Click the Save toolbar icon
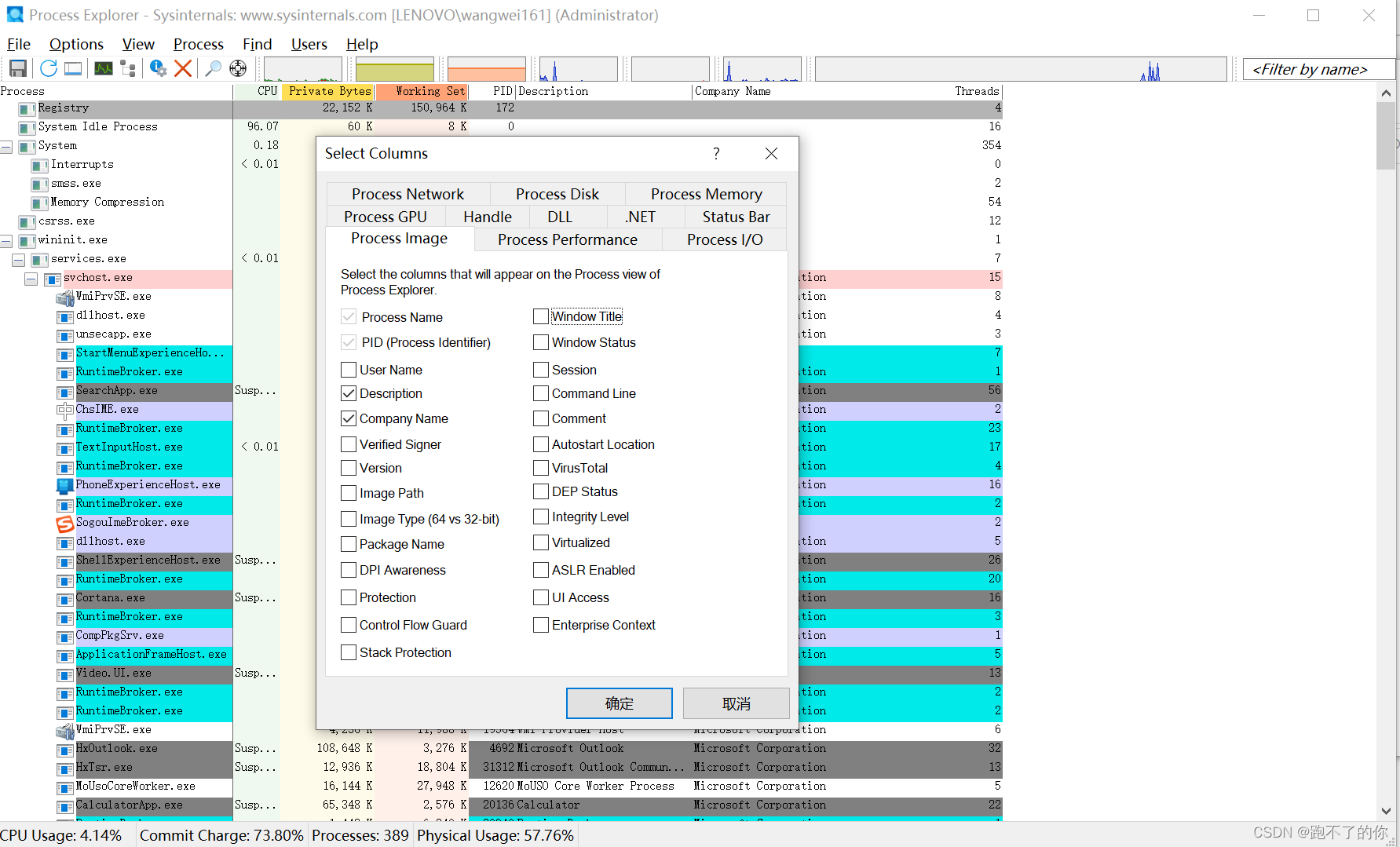 tap(18, 69)
